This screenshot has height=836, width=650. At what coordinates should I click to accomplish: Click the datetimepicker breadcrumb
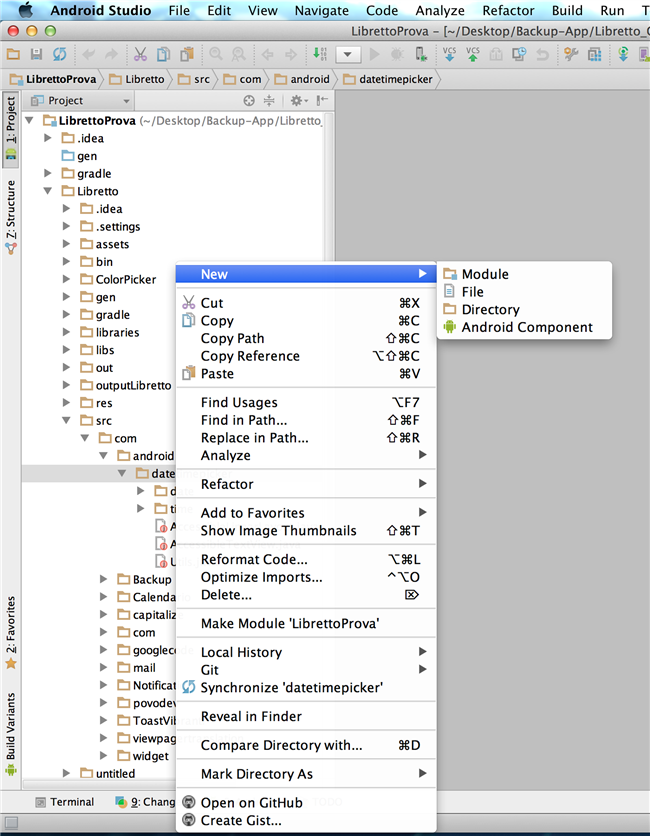388,79
